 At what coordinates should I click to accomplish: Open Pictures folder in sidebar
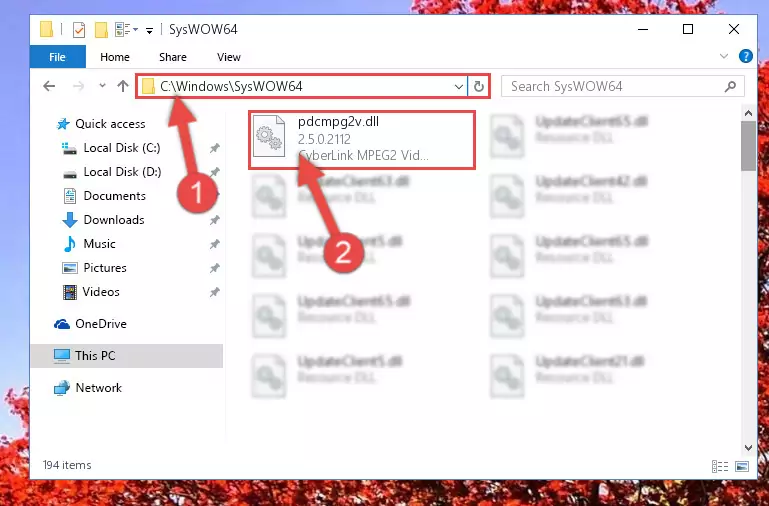pyautogui.click(x=104, y=268)
